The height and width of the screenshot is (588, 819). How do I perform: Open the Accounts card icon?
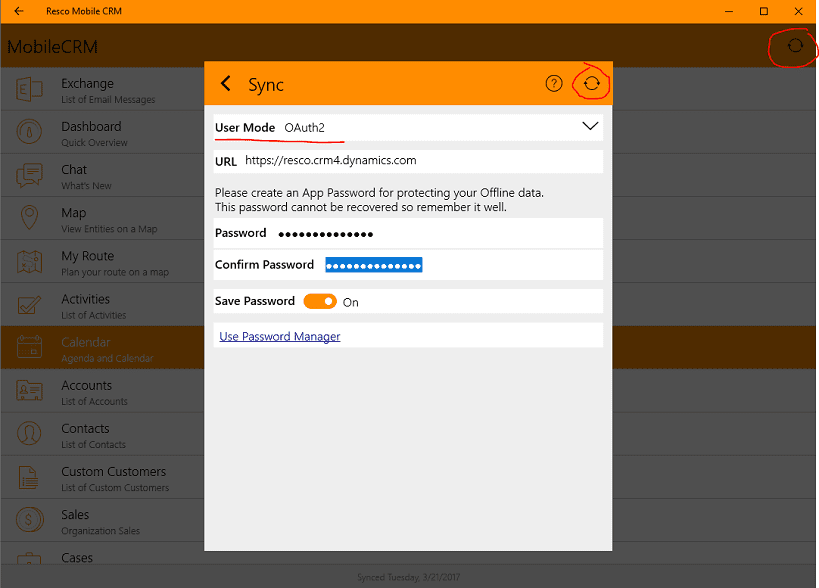(x=29, y=391)
